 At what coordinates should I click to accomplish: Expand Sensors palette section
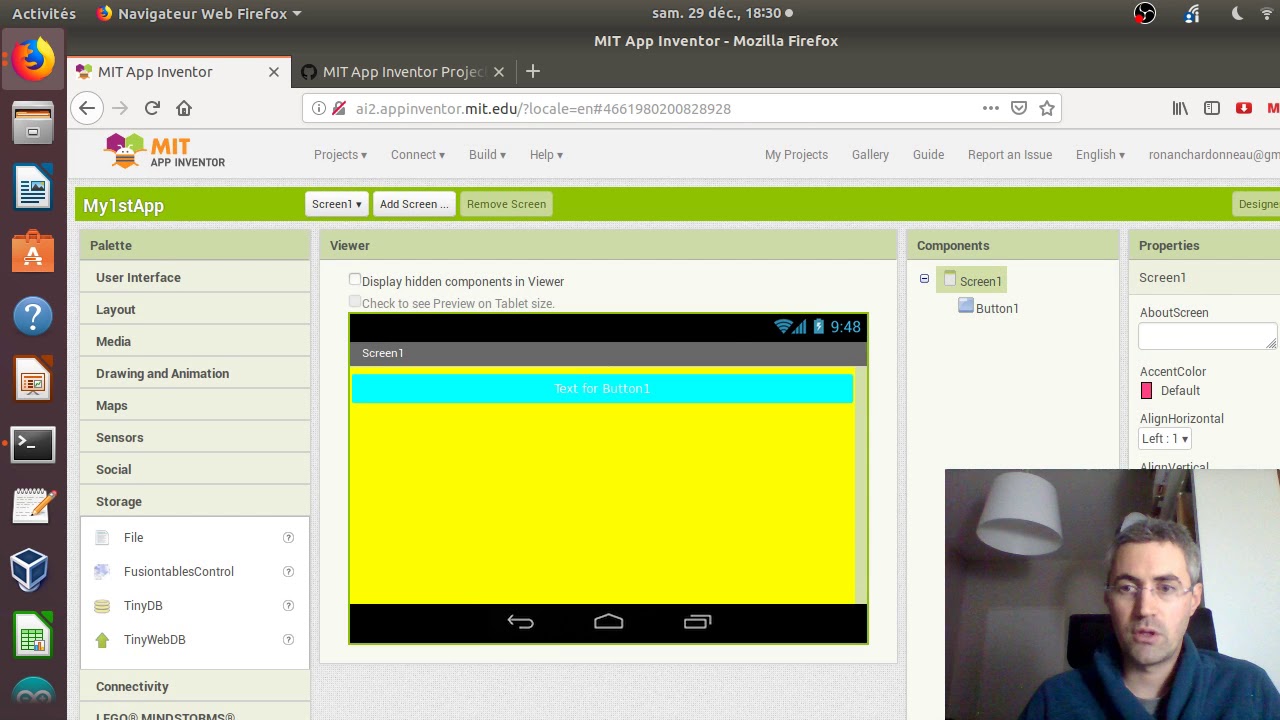(195, 438)
